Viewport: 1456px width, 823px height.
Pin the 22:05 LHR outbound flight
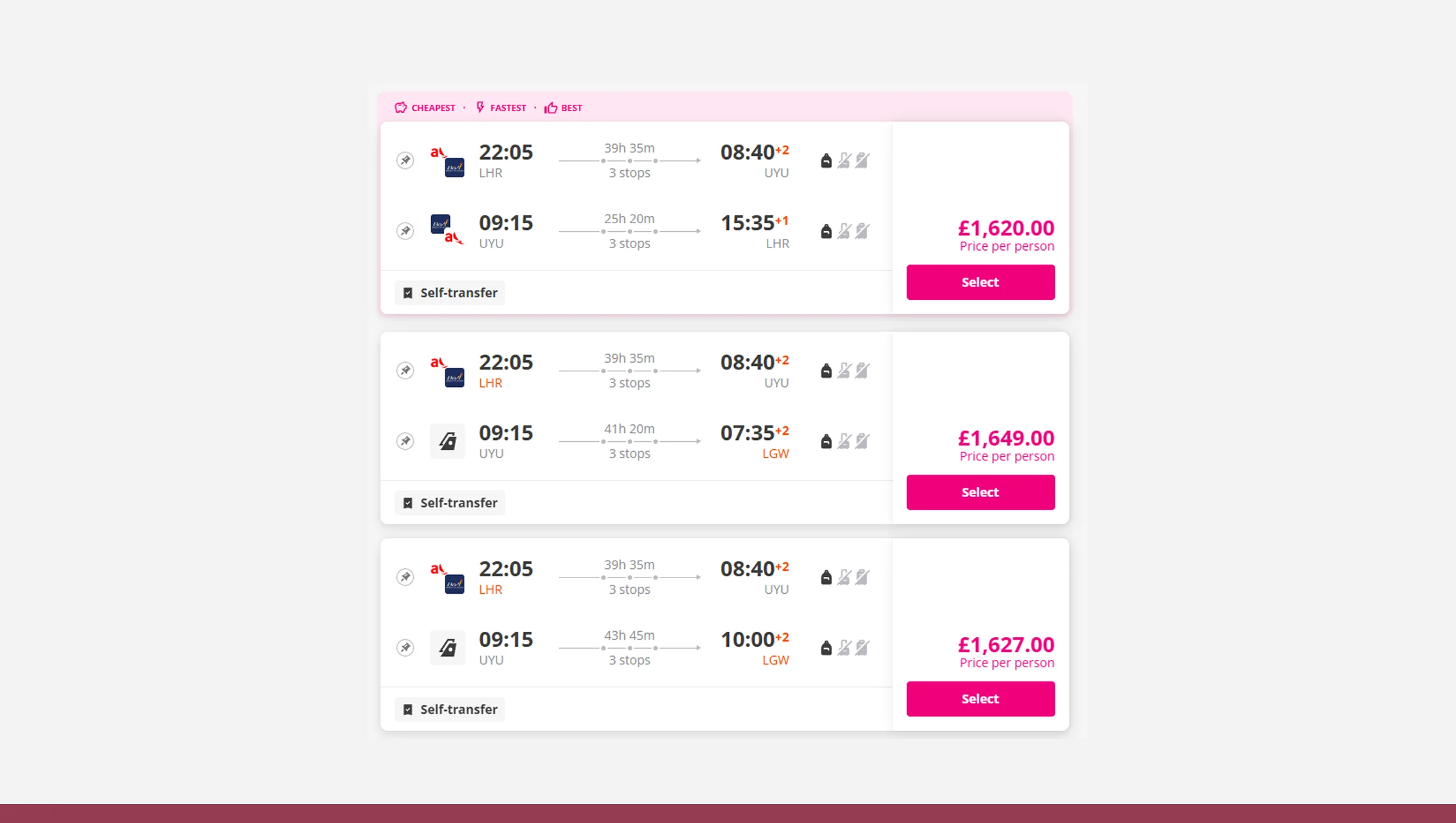click(405, 160)
